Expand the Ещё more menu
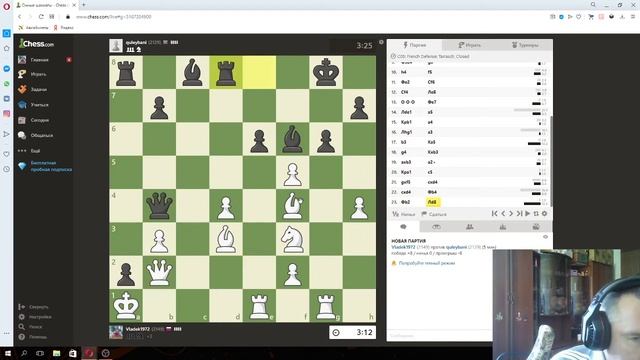The image size is (640, 360). click(35, 151)
